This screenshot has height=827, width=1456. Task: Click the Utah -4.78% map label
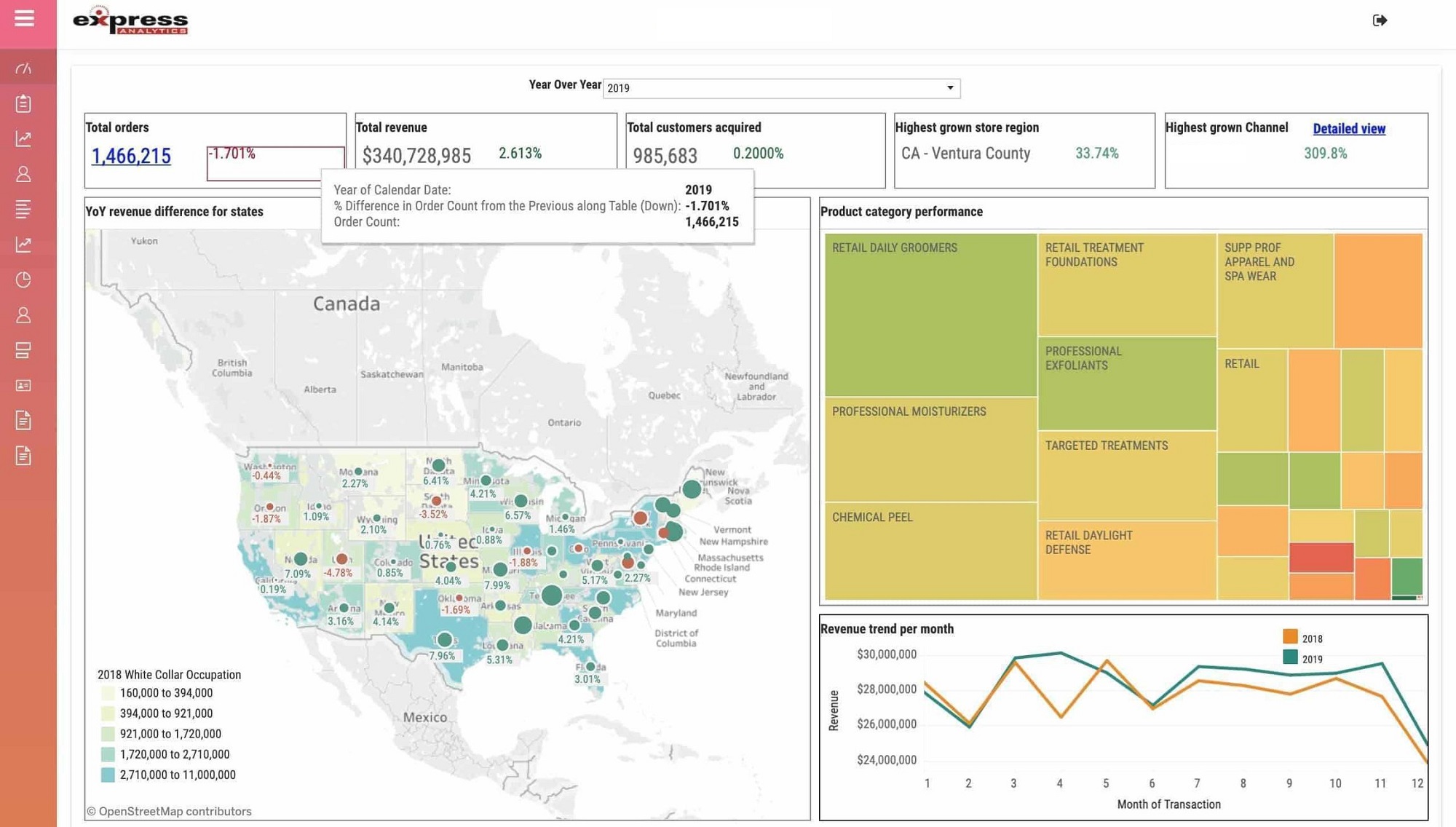point(338,573)
